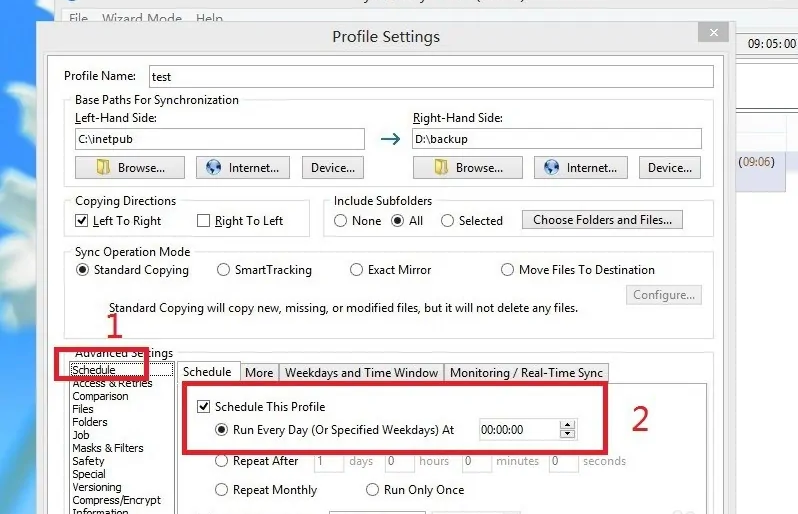
Task: Click the Right-Hand Side path field
Action: click(557, 139)
